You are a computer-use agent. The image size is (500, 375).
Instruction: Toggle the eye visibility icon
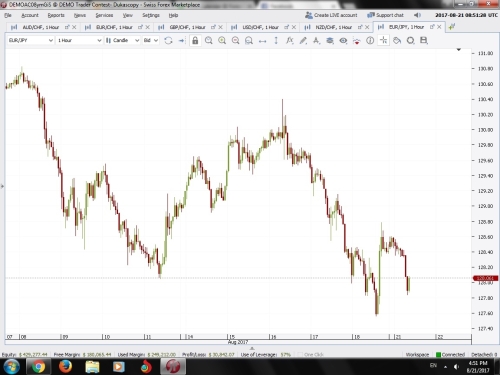tap(343, 41)
